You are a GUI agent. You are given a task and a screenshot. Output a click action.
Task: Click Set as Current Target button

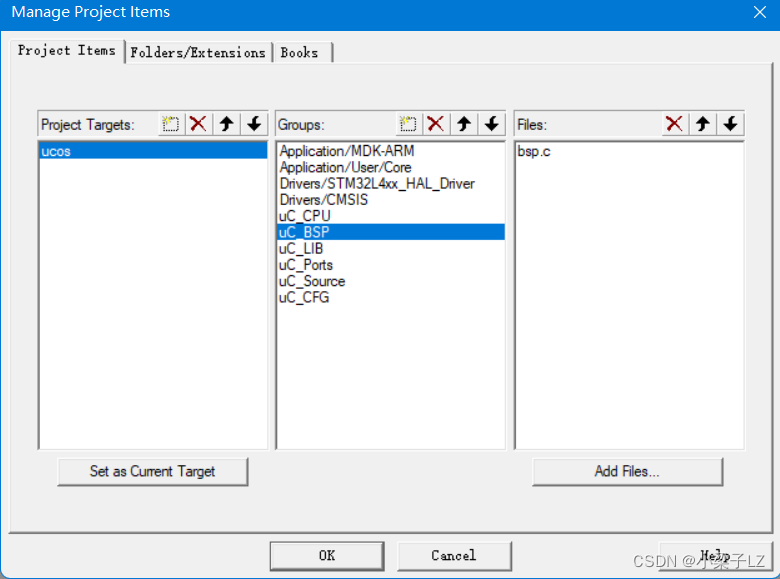click(x=152, y=472)
